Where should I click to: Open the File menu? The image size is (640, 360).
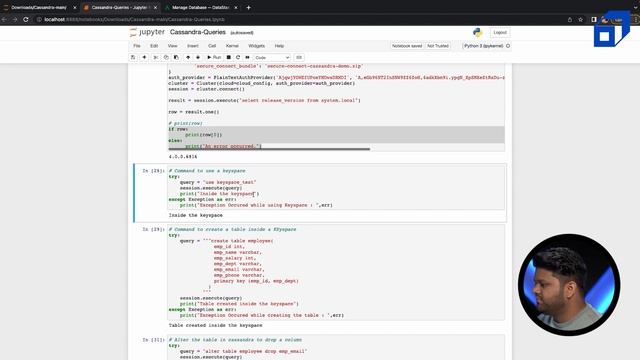coord(137,46)
